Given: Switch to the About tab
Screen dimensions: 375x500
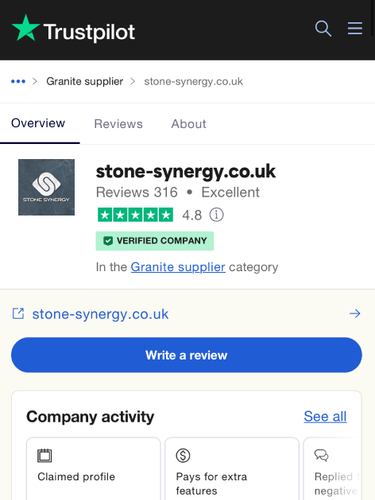Looking at the screenshot, I should click(x=189, y=124).
